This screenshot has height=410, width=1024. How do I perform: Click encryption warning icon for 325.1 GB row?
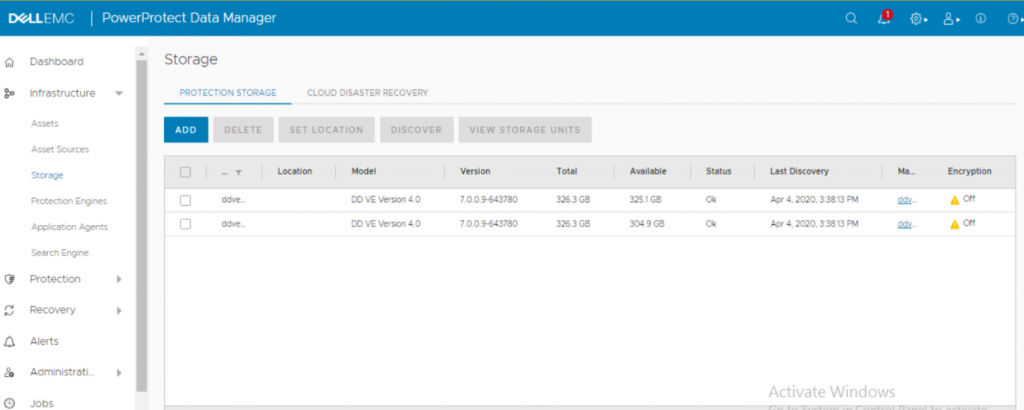(954, 200)
